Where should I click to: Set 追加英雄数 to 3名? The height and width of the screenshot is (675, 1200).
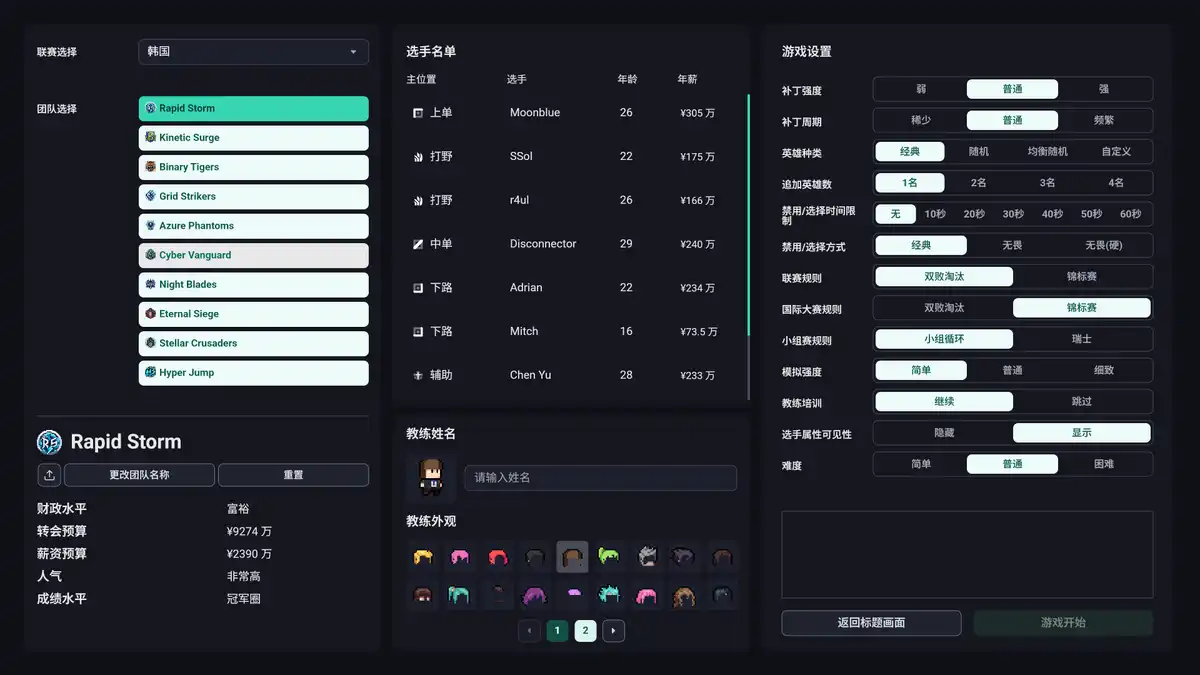pyautogui.click(x=1047, y=183)
